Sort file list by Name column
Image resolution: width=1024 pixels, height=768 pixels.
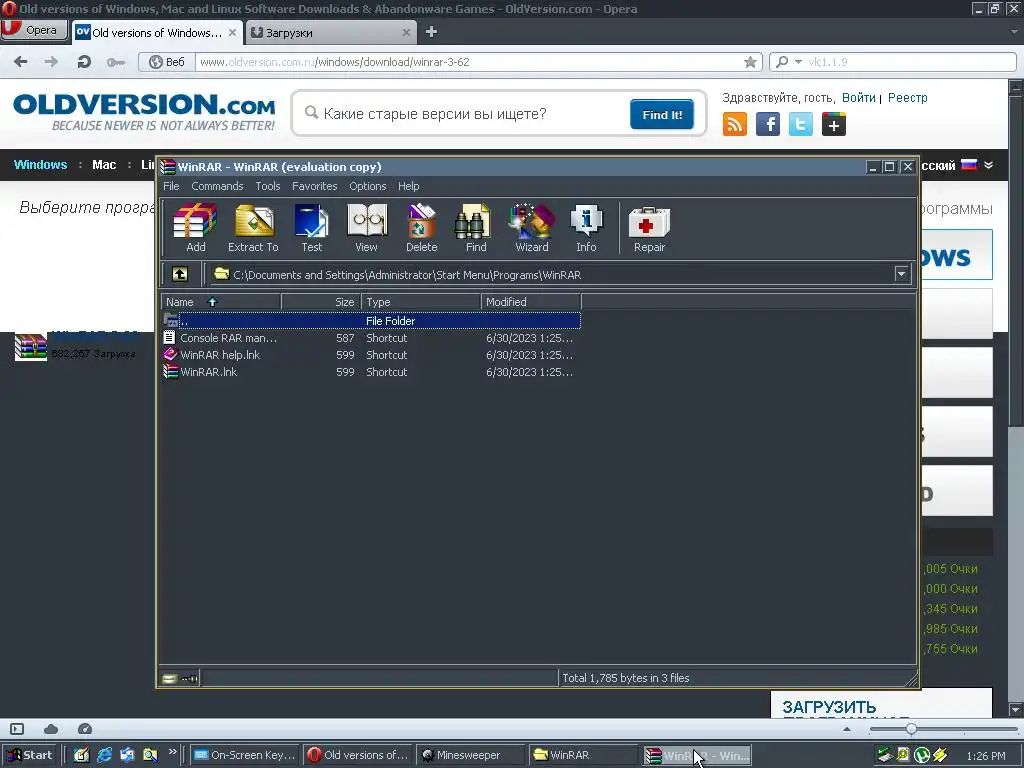click(x=221, y=302)
